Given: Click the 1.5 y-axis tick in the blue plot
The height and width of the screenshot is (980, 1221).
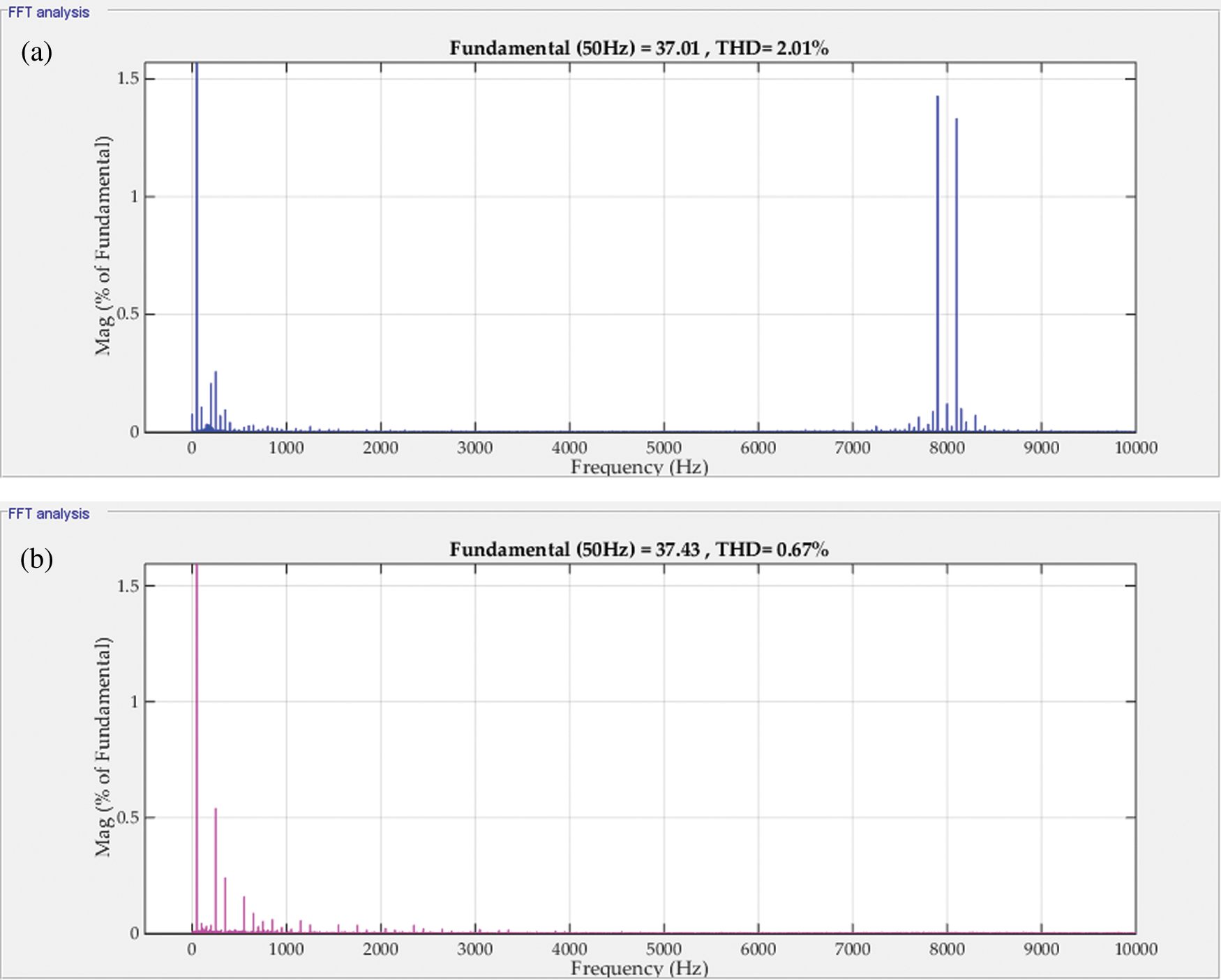Looking at the screenshot, I should click(x=128, y=79).
